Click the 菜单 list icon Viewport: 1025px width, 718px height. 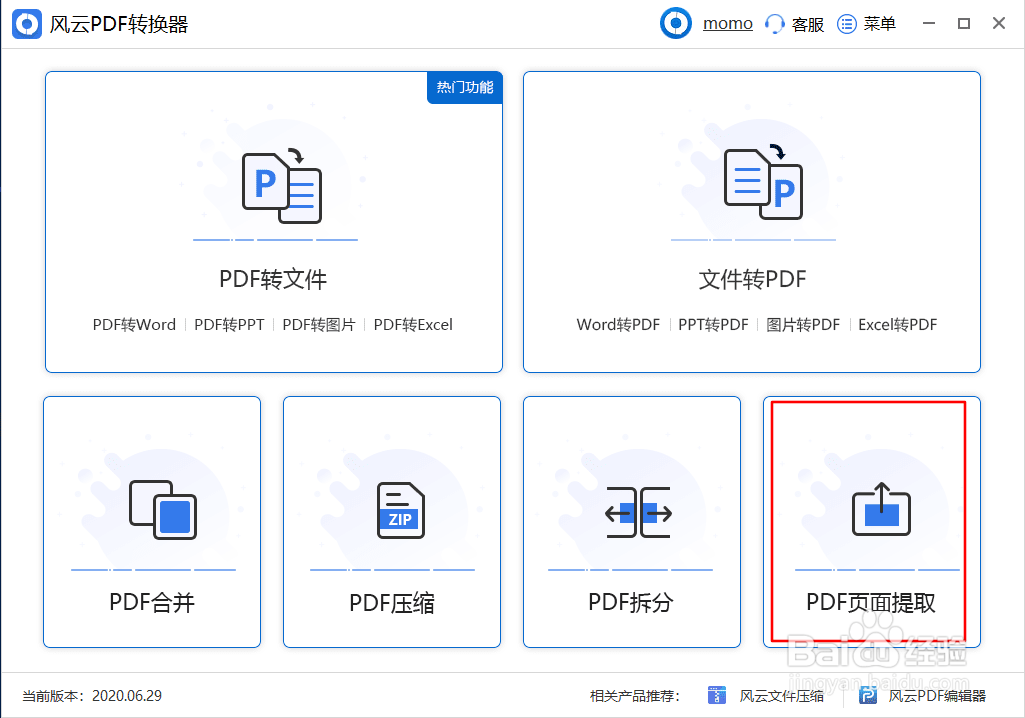[x=847, y=24]
